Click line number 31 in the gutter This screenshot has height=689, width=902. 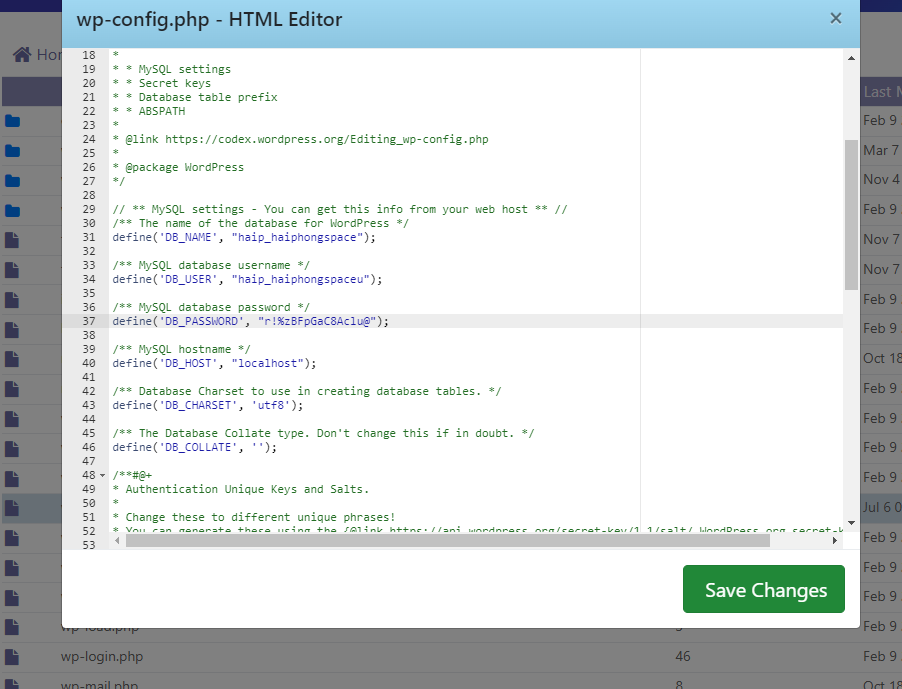(x=89, y=237)
